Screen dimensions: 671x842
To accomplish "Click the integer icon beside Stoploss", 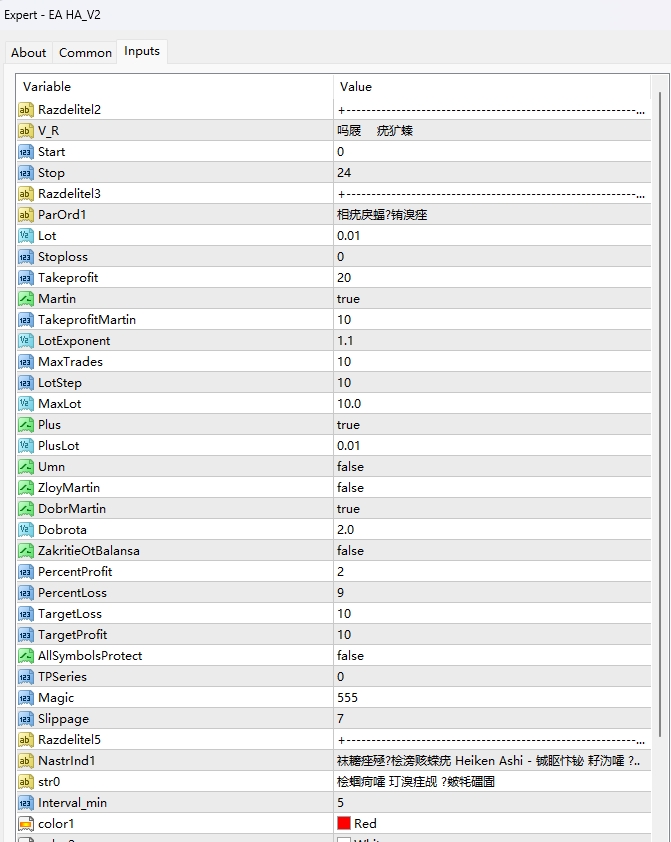I will point(26,257).
